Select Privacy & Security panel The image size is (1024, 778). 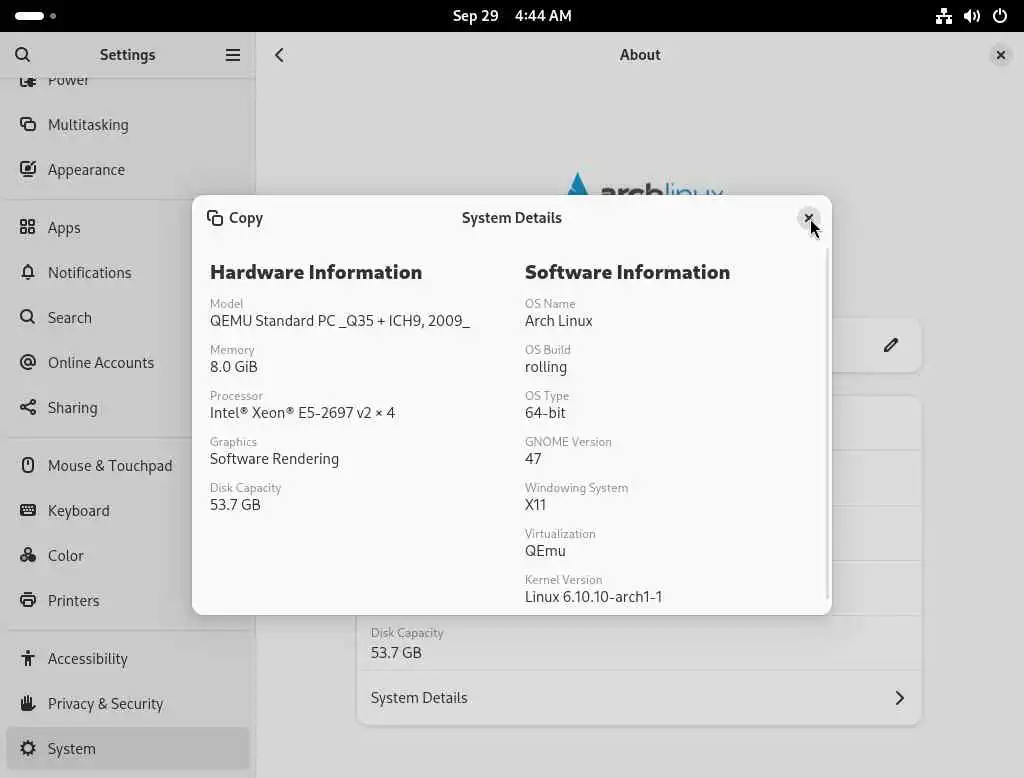128,704
